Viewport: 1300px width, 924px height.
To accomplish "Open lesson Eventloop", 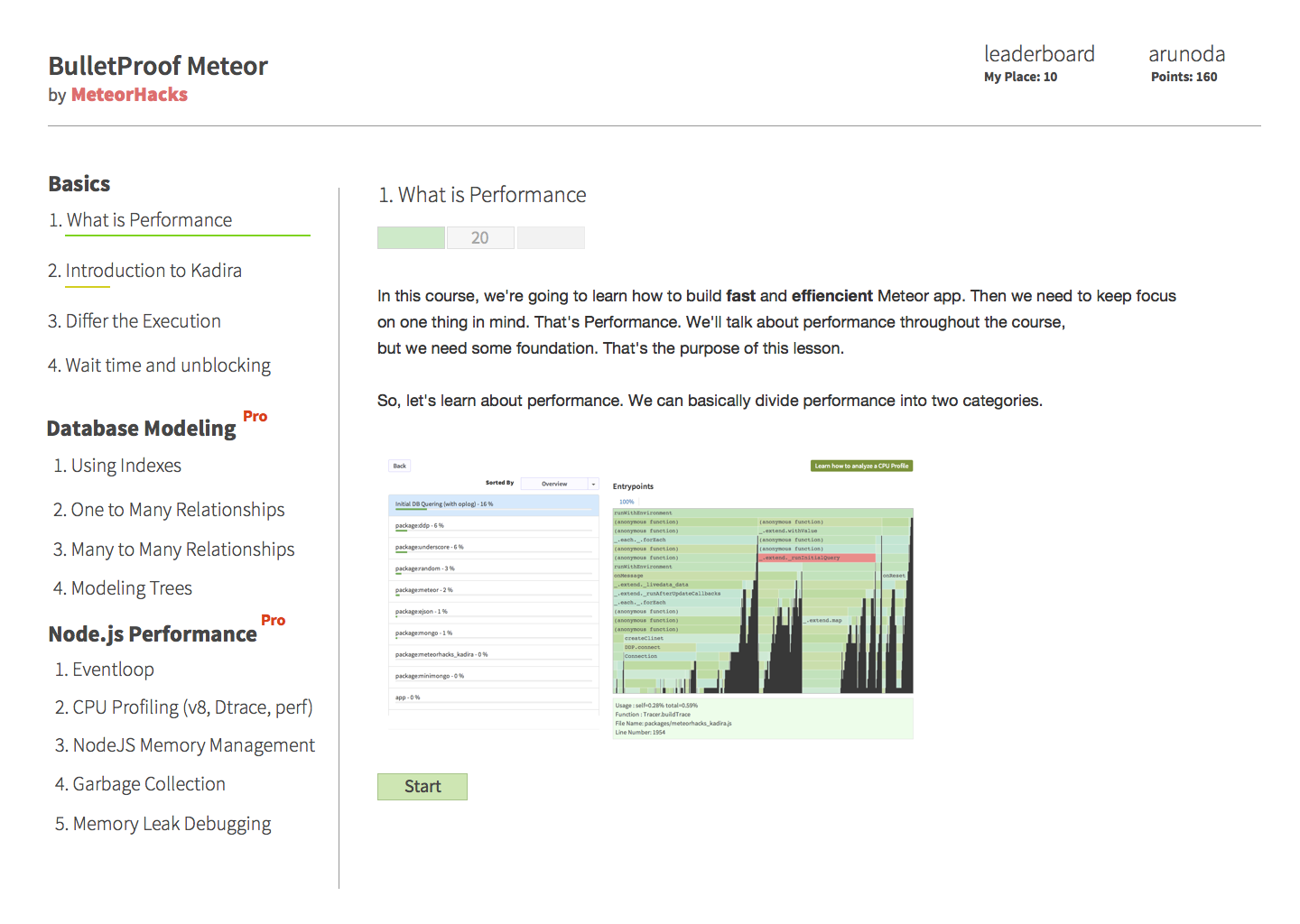I will 105,670.
